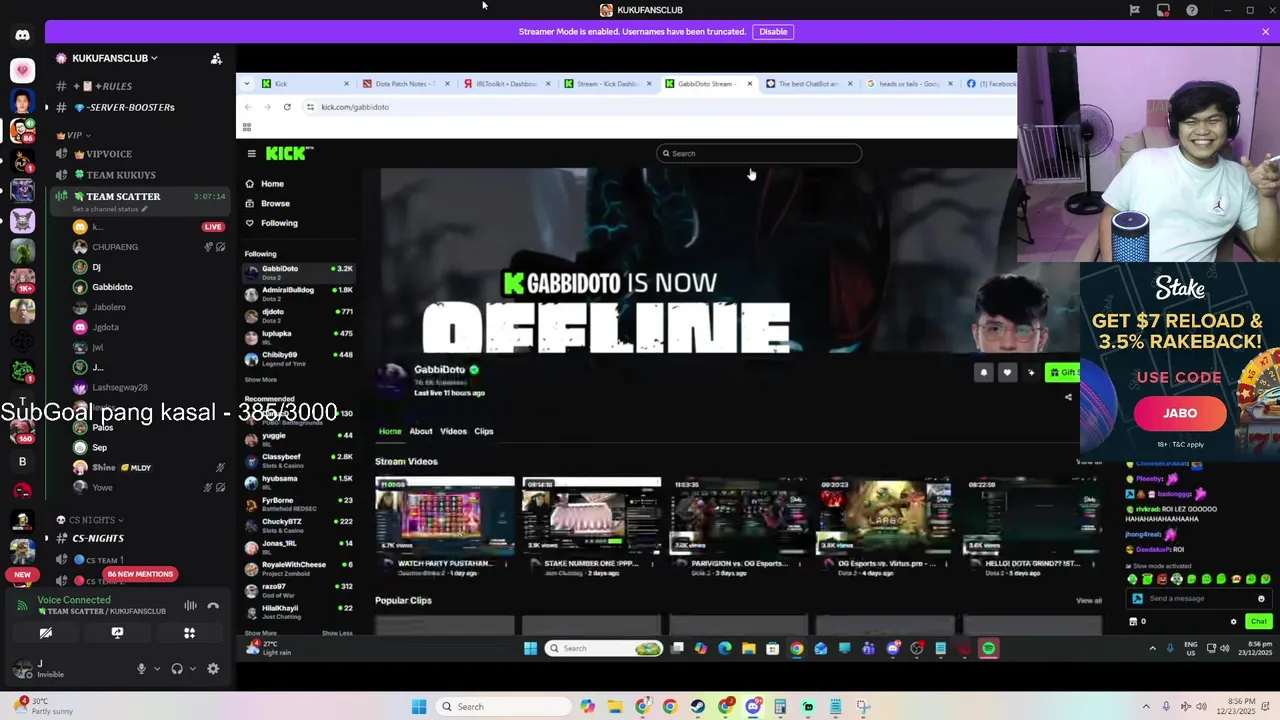Toggle follow heart for GabbiDoto
The width and height of the screenshot is (1280, 720).
click(1007, 372)
